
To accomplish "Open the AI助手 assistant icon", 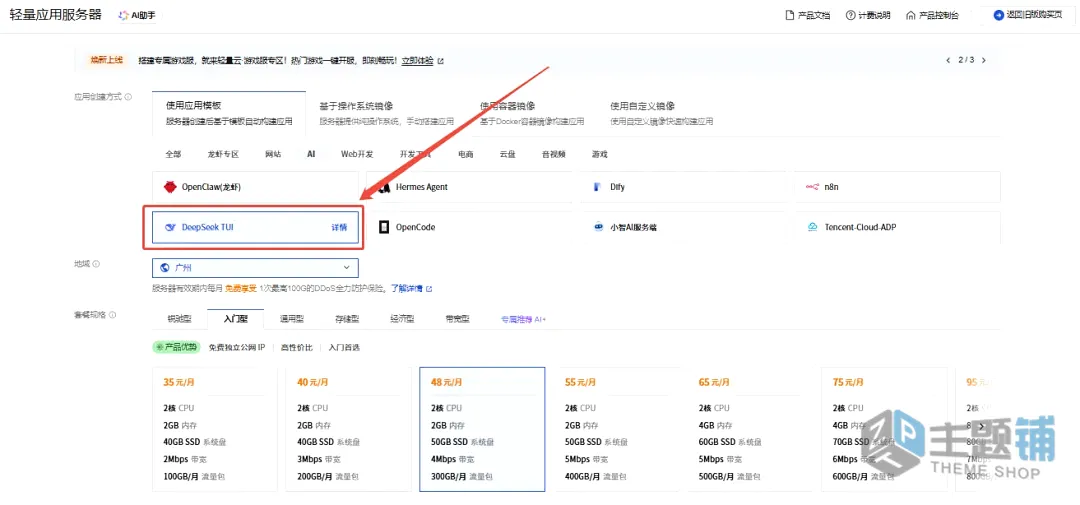I will [x=123, y=15].
